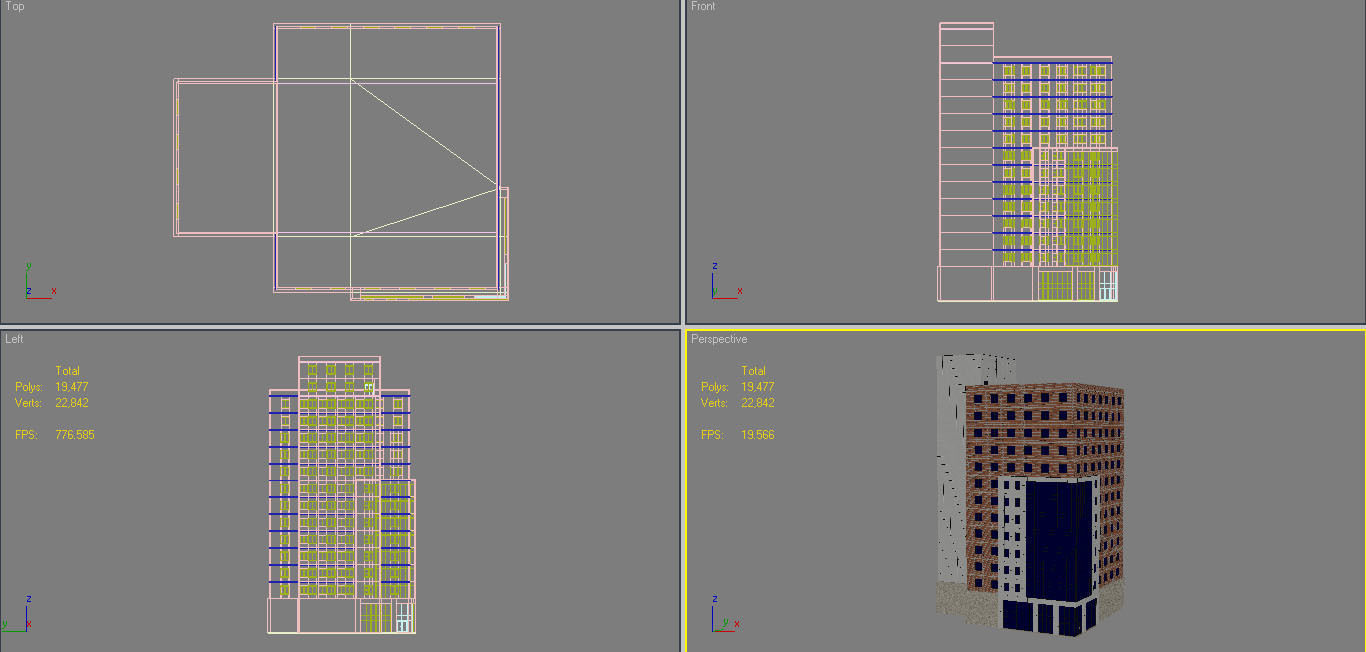Activate the Top viewport label
This screenshot has width=1366, height=652.
15,6
